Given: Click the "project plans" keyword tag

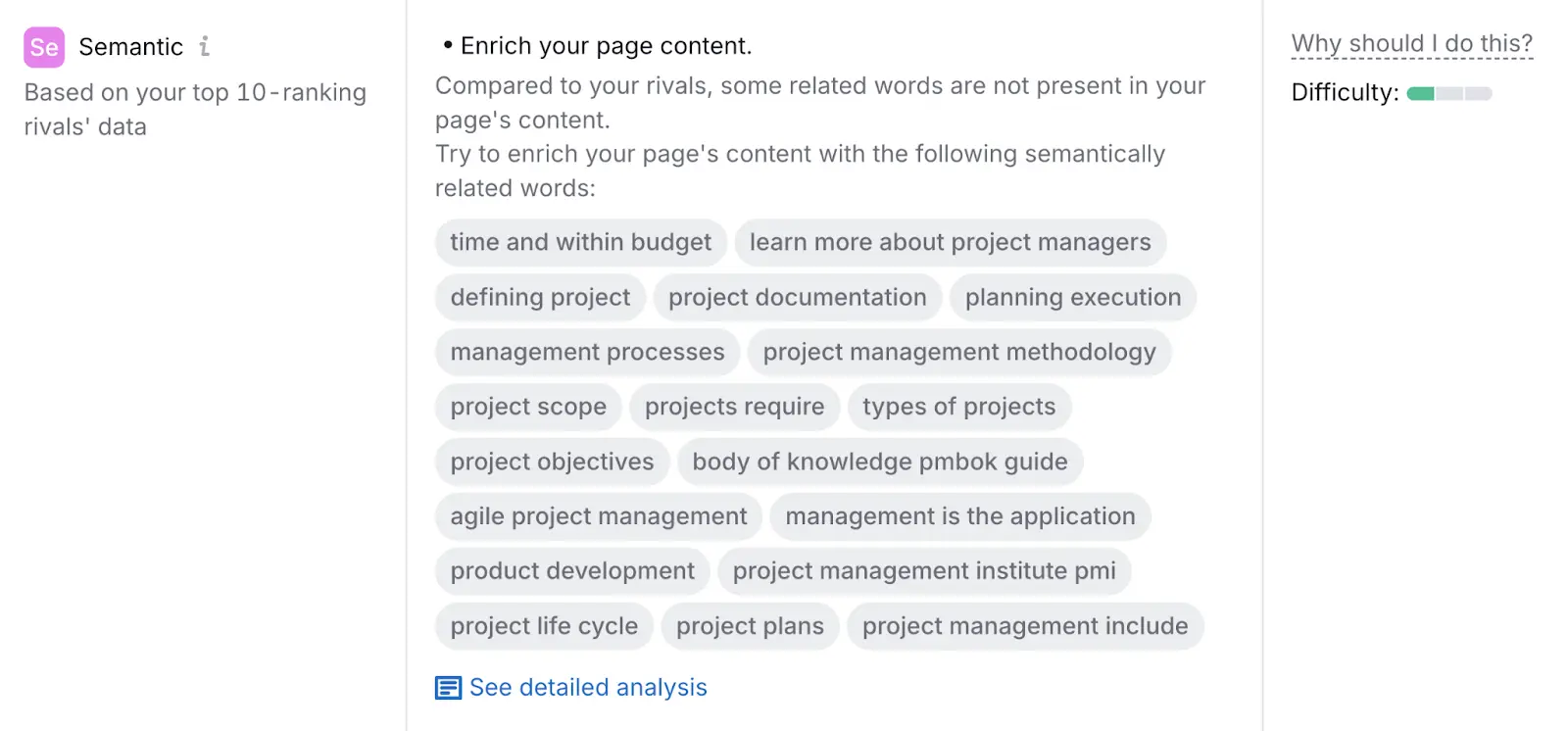Looking at the screenshot, I should point(750,626).
